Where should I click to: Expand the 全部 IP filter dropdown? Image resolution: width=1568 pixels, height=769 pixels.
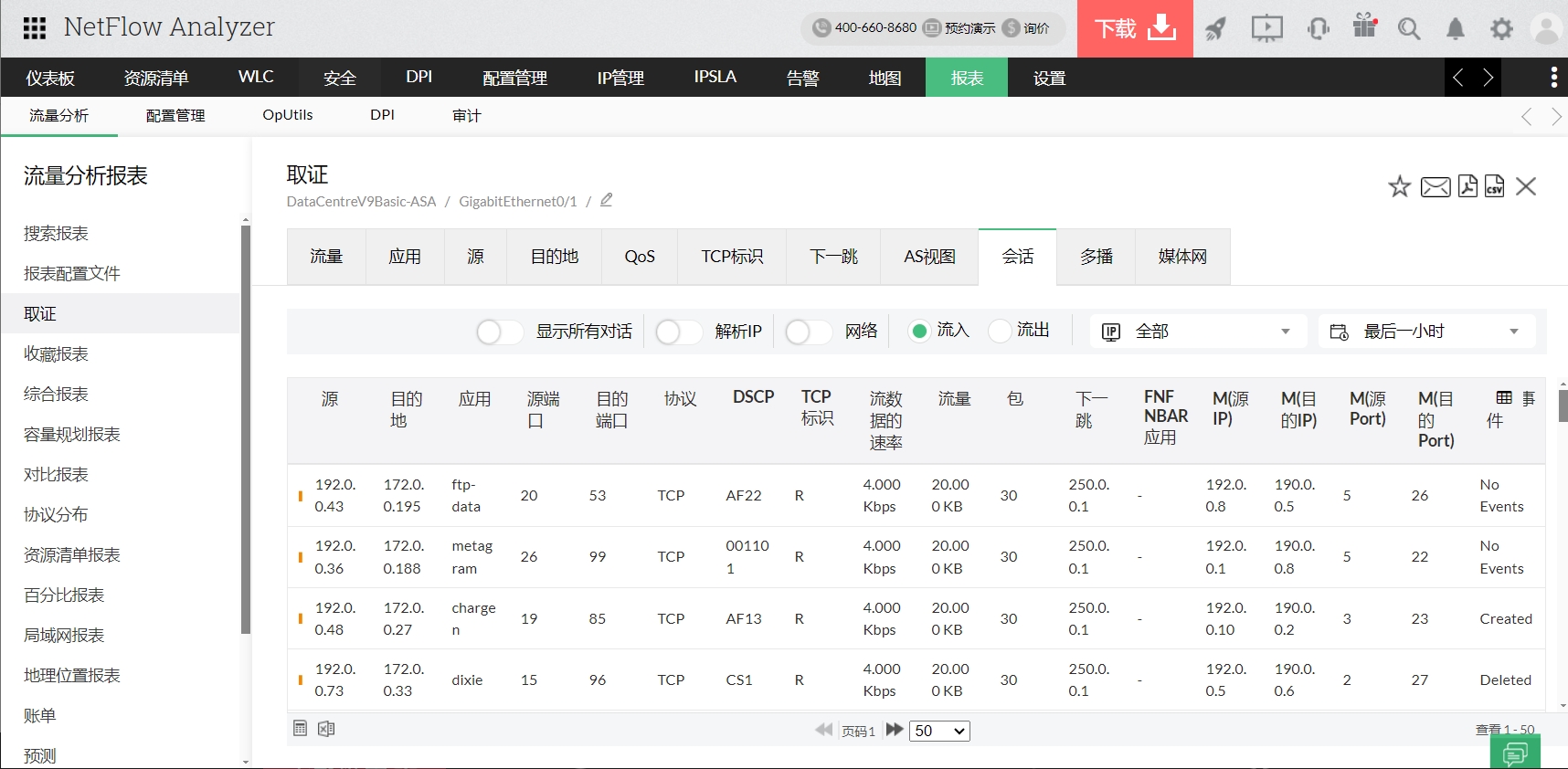1197,332
